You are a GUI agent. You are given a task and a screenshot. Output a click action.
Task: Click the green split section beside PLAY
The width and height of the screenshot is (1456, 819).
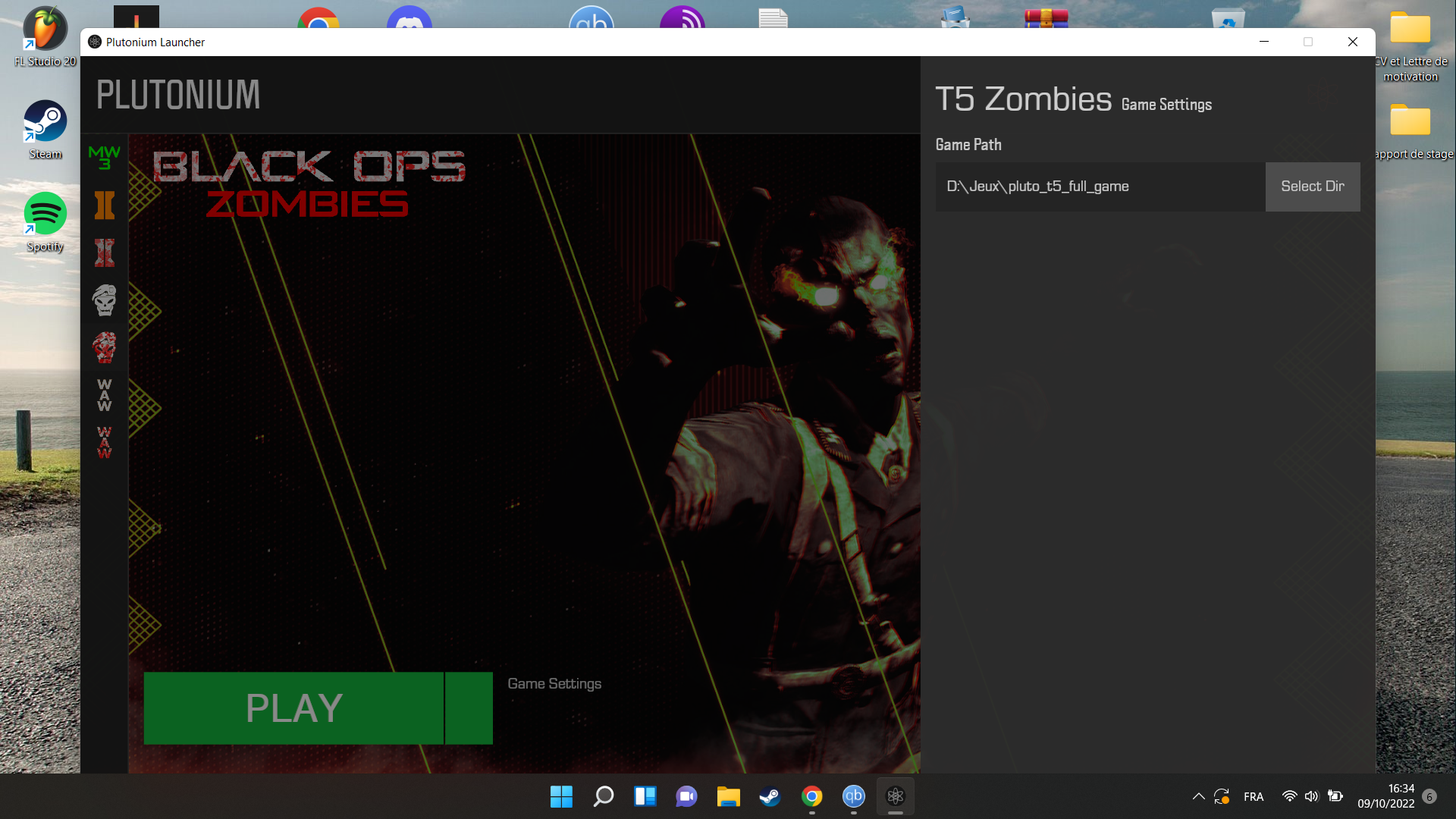pos(469,708)
